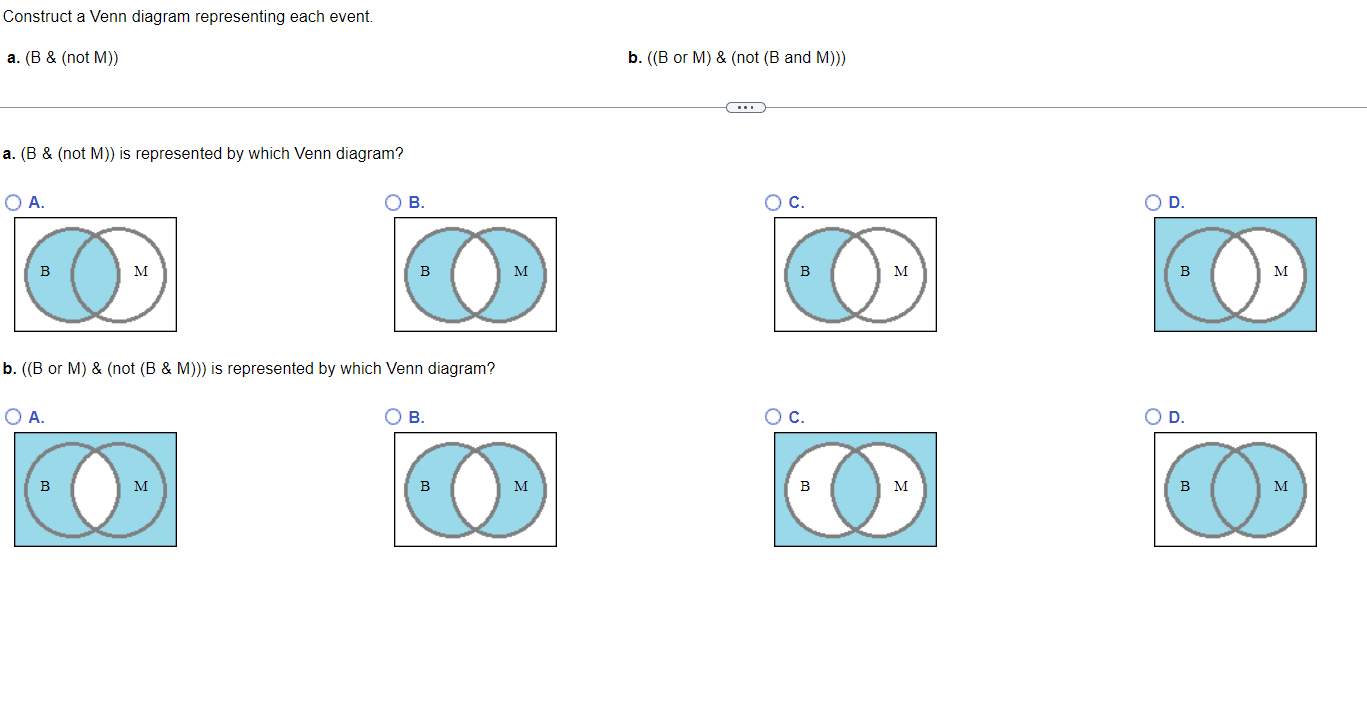Select radio button D for question a
Screen dimensions: 1367x702
tap(1153, 202)
